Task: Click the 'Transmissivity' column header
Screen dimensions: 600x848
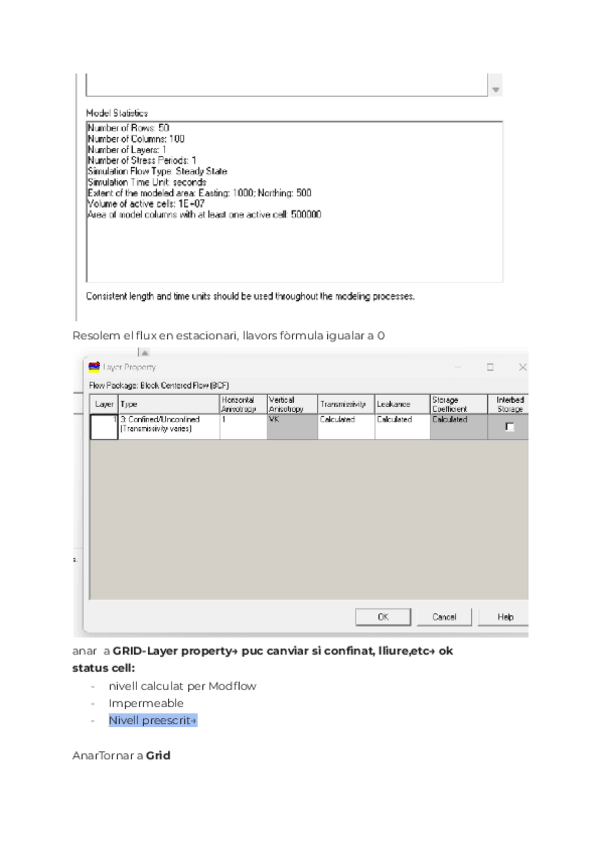Action: 346,405
